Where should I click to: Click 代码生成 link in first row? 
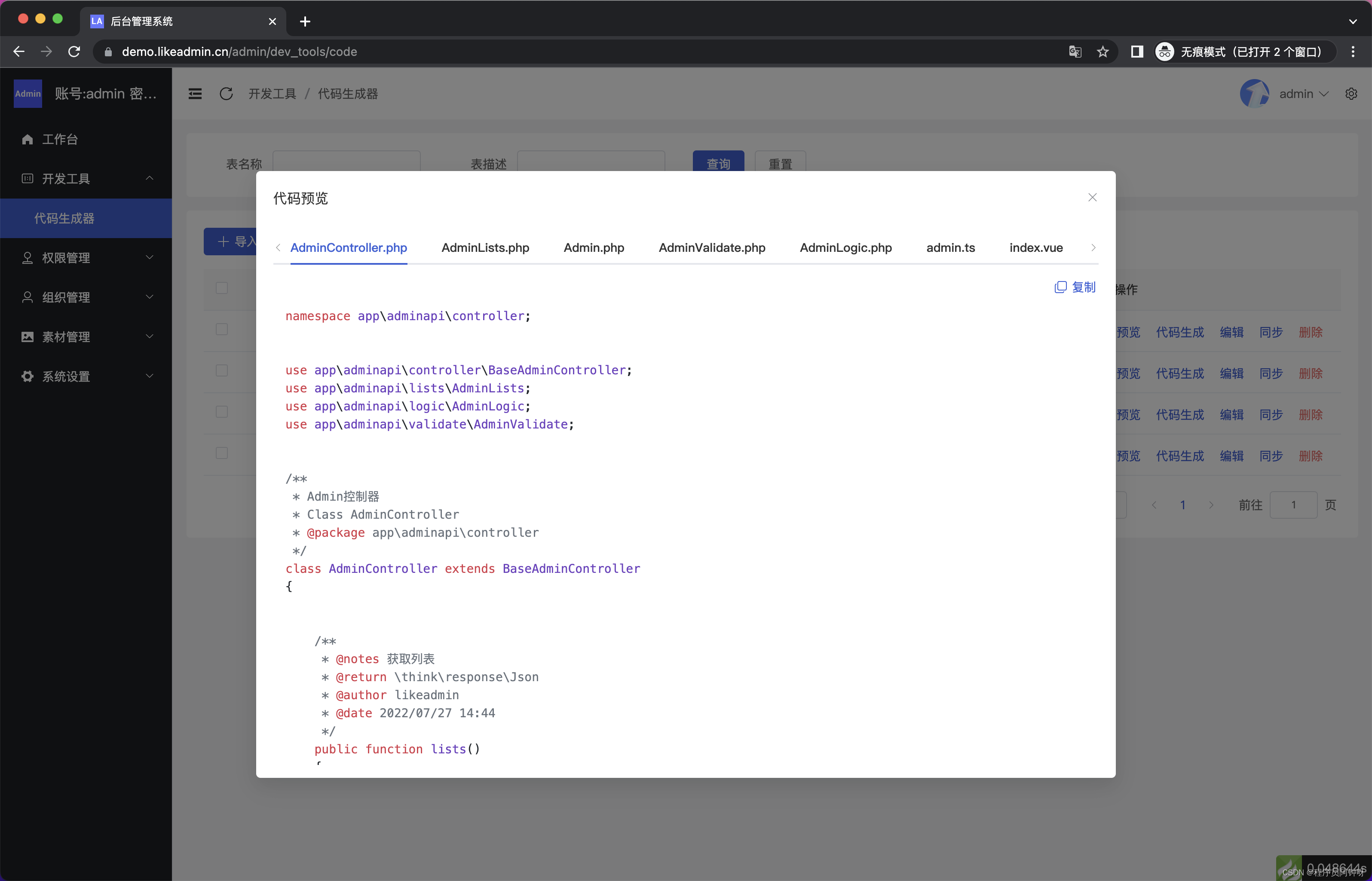[x=1180, y=332]
